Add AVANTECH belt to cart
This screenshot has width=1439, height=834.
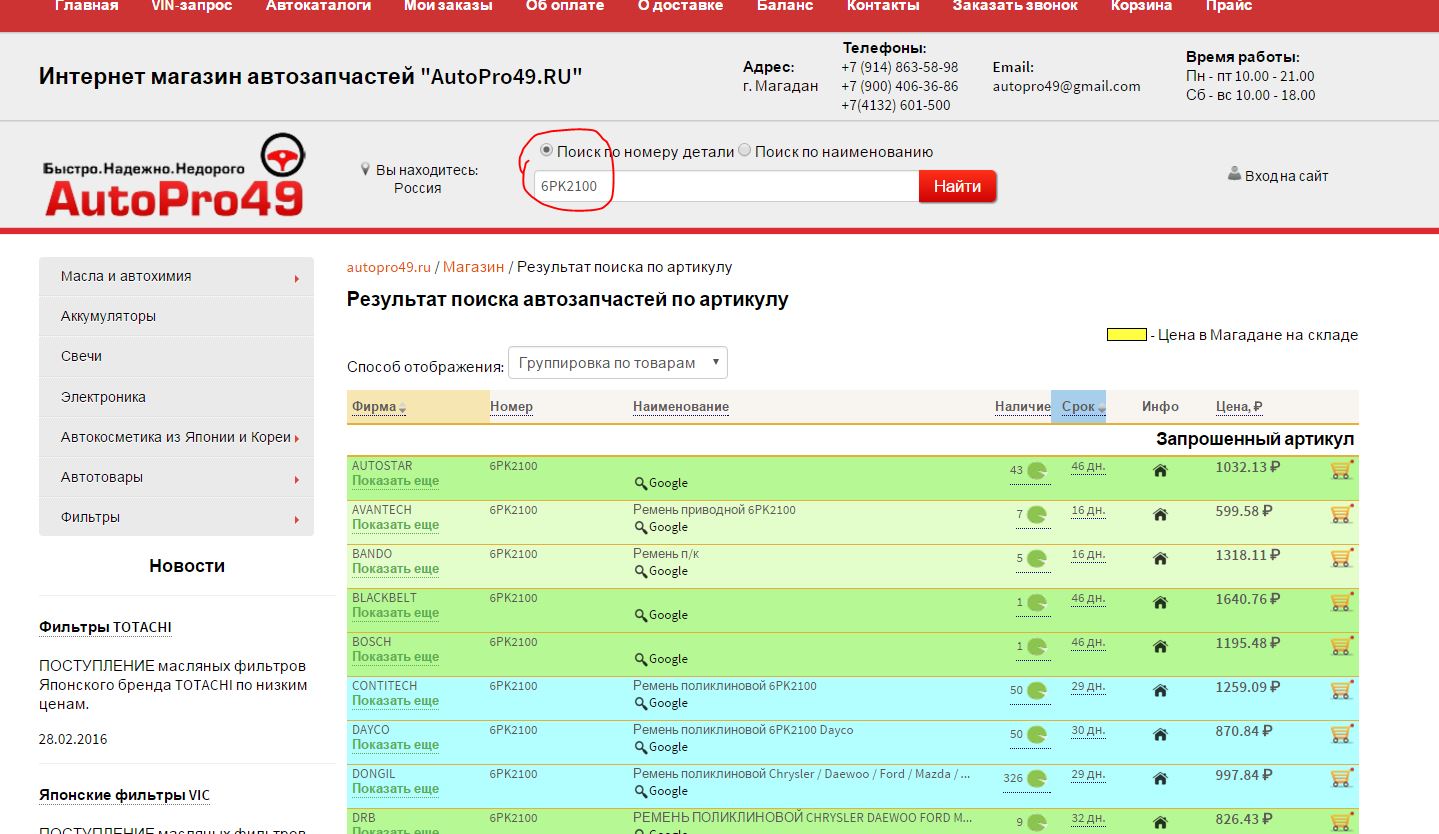click(x=1341, y=514)
